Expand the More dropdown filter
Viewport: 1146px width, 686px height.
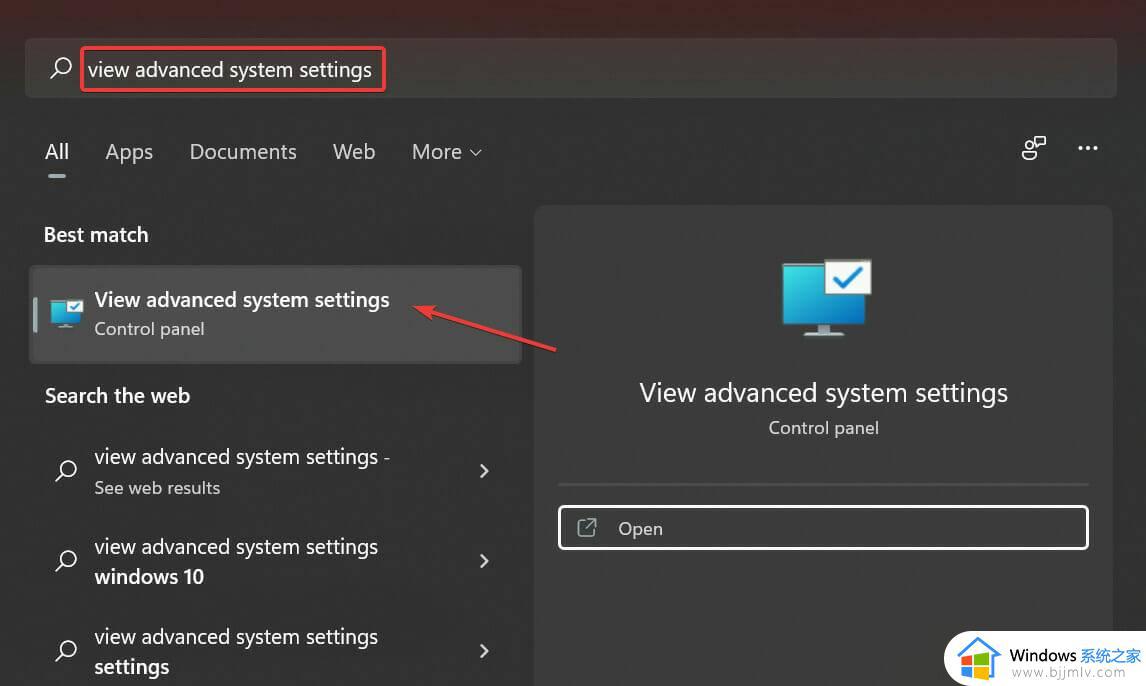(x=447, y=151)
